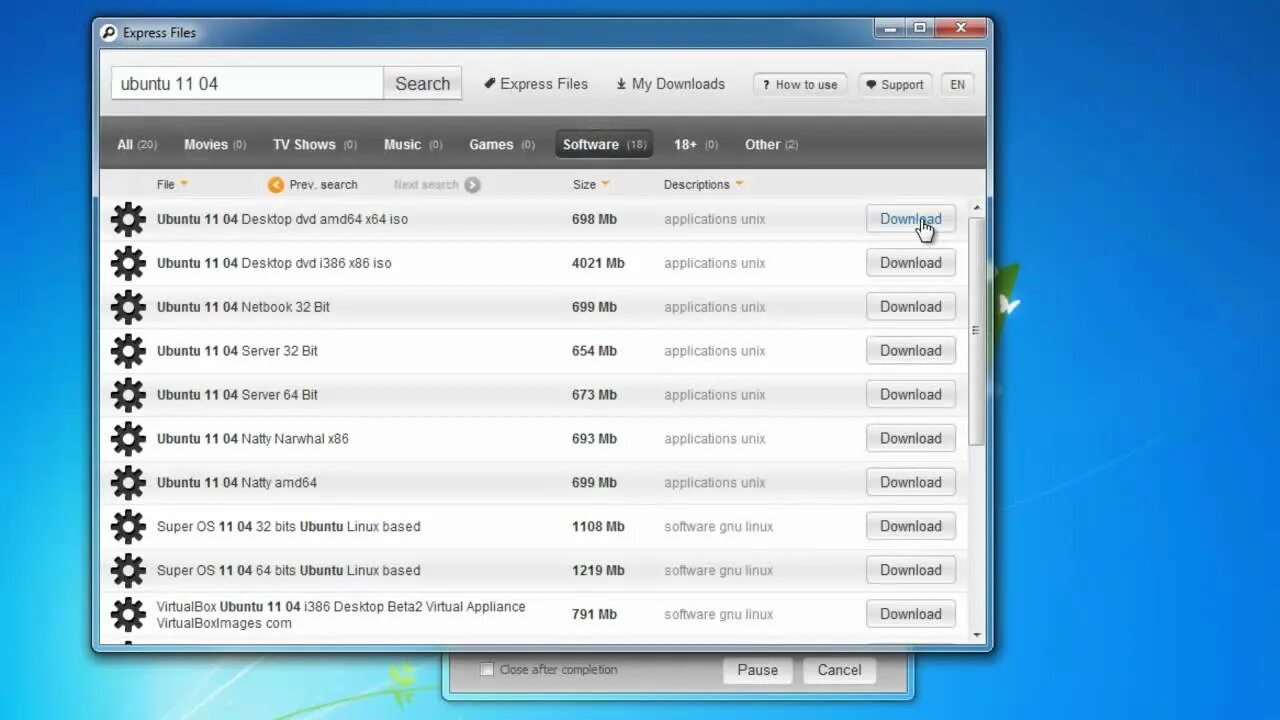
Task: Click the orange Prev. search arrow icon
Action: coord(276,185)
